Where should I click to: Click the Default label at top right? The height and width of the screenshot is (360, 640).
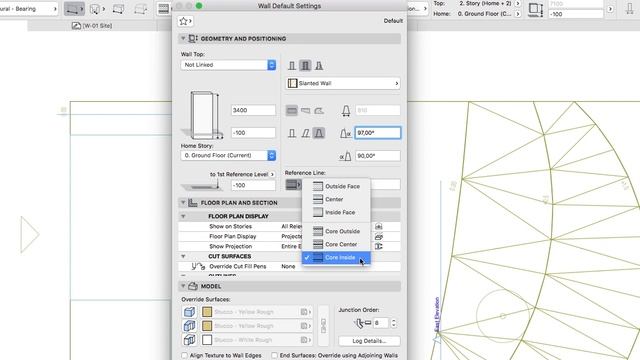tap(393, 21)
